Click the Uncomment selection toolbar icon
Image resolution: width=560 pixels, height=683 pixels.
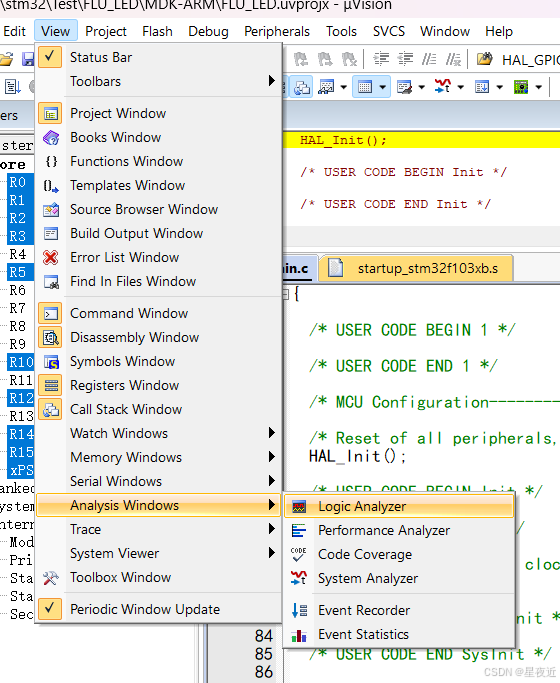click(453, 58)
